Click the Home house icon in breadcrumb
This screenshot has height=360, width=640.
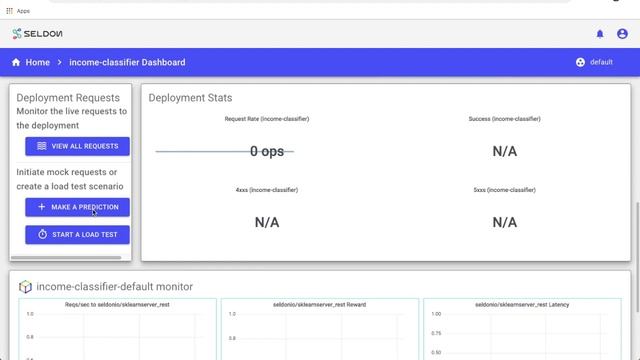point(16,62)
